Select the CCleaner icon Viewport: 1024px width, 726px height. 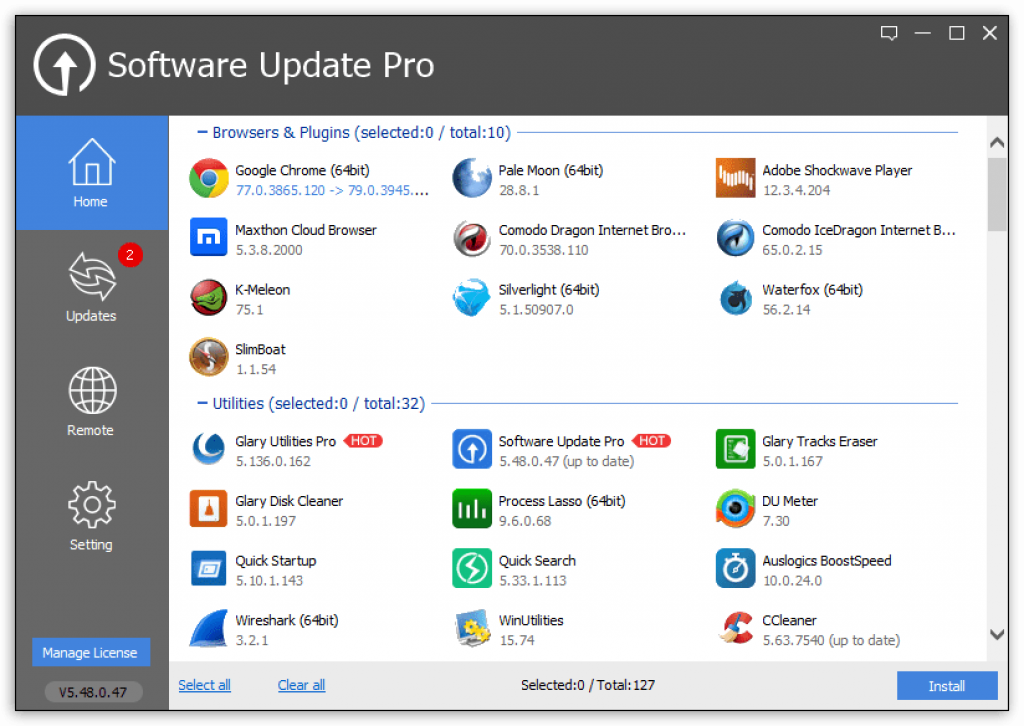(735, 628)
